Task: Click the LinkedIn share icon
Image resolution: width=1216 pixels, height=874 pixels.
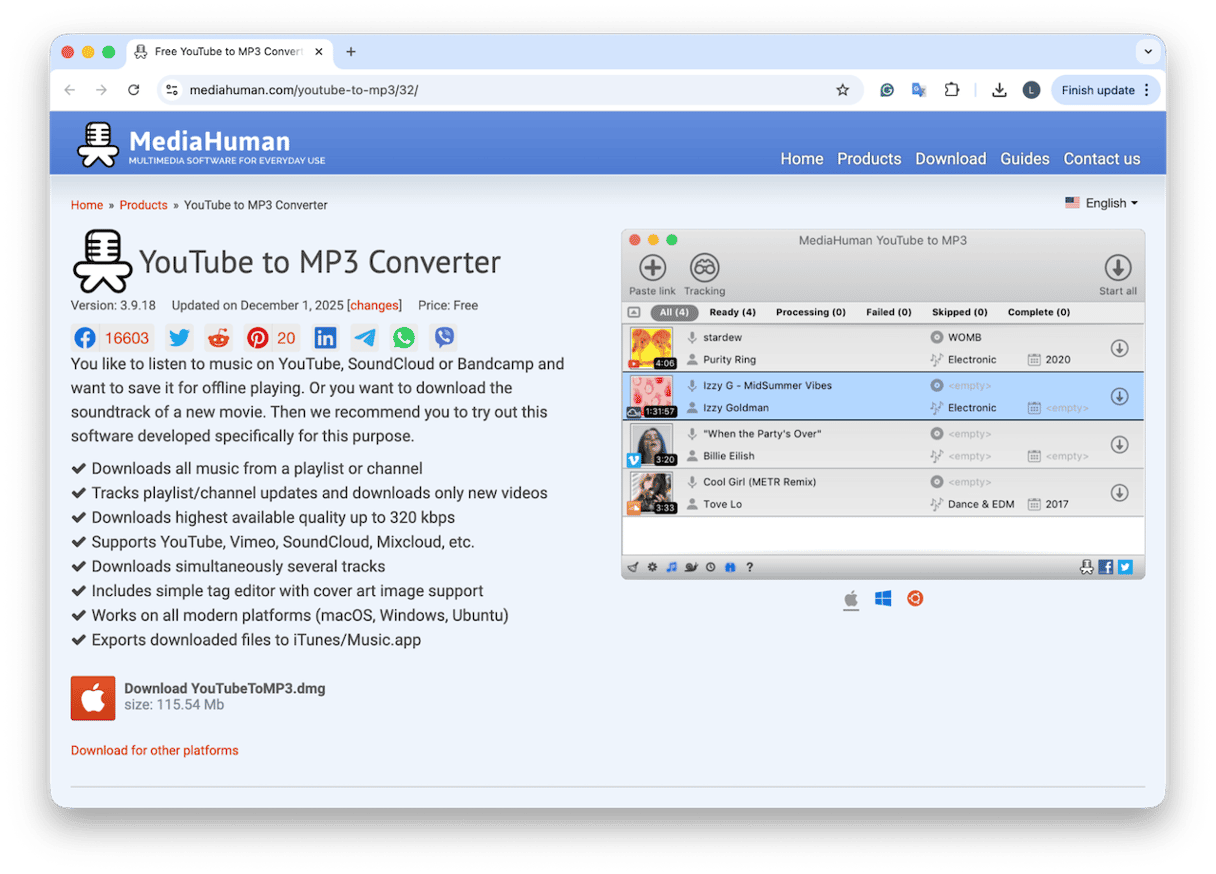Action: [x=325, y=338]
